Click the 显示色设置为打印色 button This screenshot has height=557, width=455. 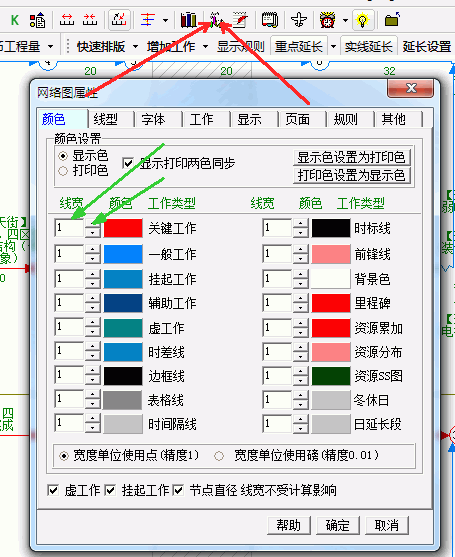352,157
